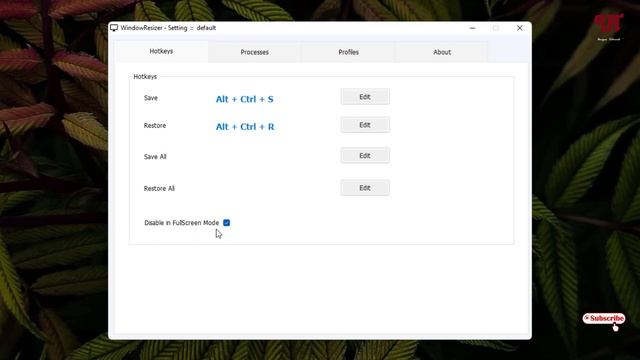640x360 pixels.
Task: Open the Processes tab
Action: click(254, 52)
